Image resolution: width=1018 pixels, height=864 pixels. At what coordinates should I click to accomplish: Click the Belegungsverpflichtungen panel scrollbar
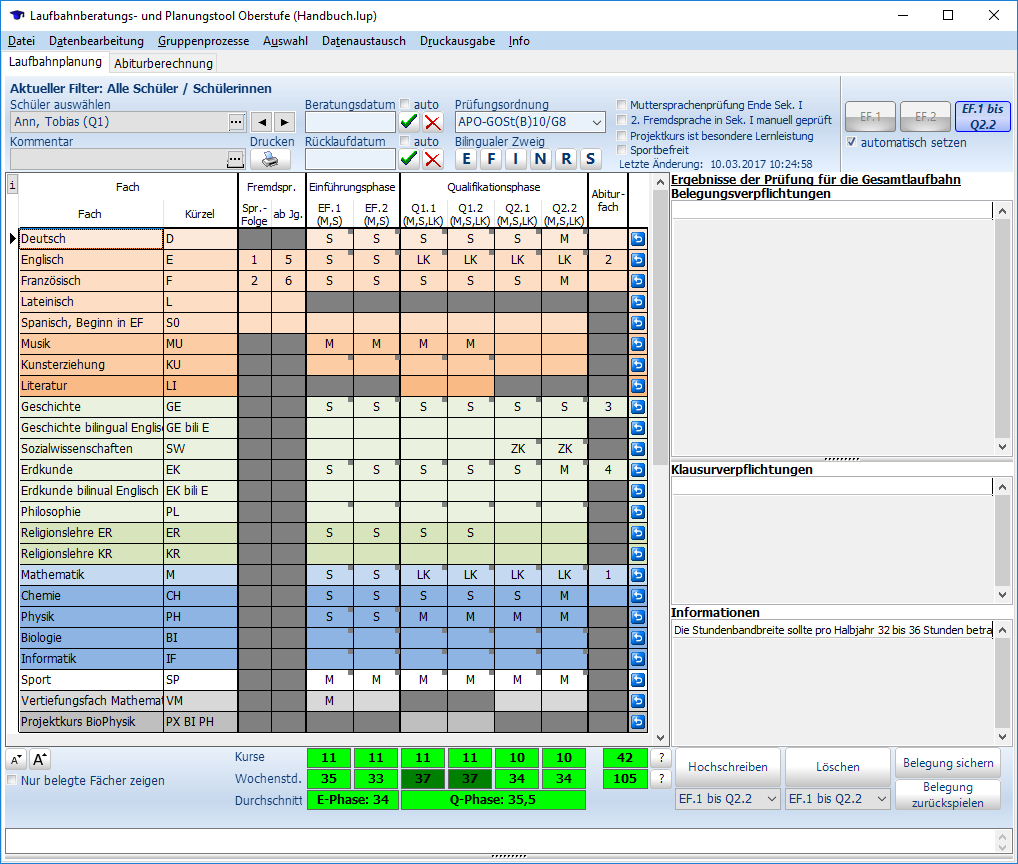click(1002, 328)
